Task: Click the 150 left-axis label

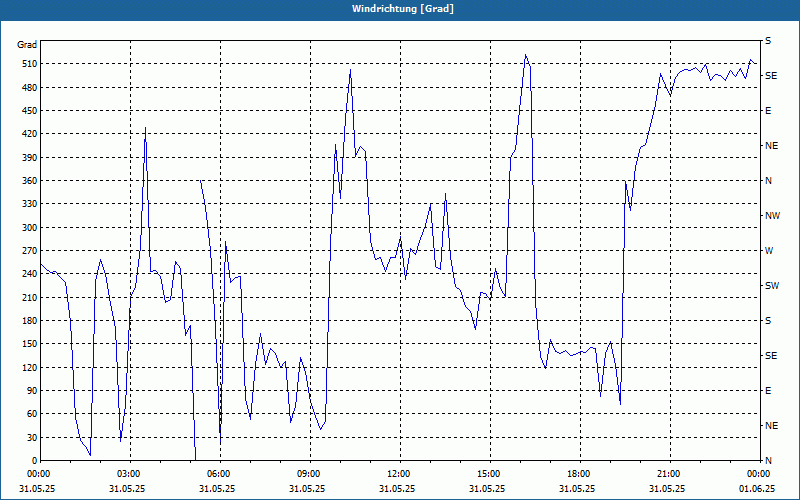Action: [x=29, y=344]
